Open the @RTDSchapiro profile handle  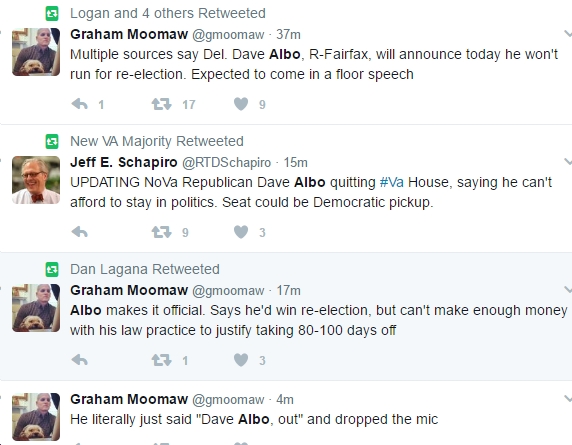227,163
